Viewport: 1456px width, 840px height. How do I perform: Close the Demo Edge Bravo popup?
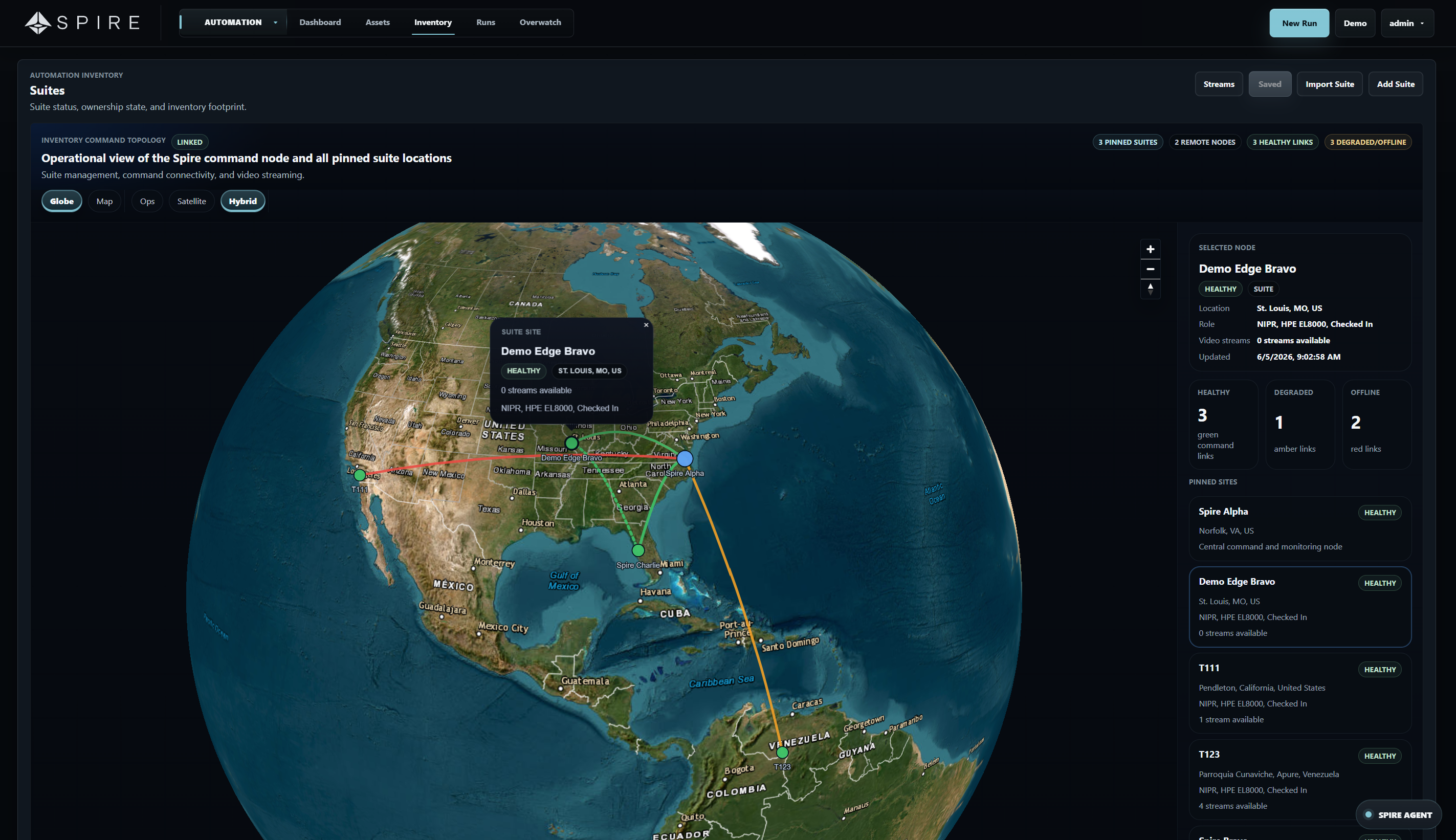(x=646, y=325)
